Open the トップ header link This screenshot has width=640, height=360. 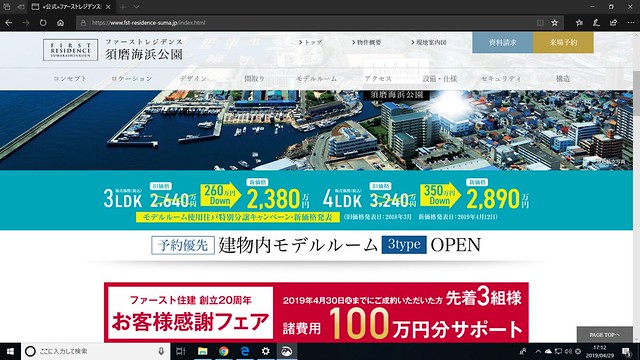pyautogui.click(x=311, y=42)
